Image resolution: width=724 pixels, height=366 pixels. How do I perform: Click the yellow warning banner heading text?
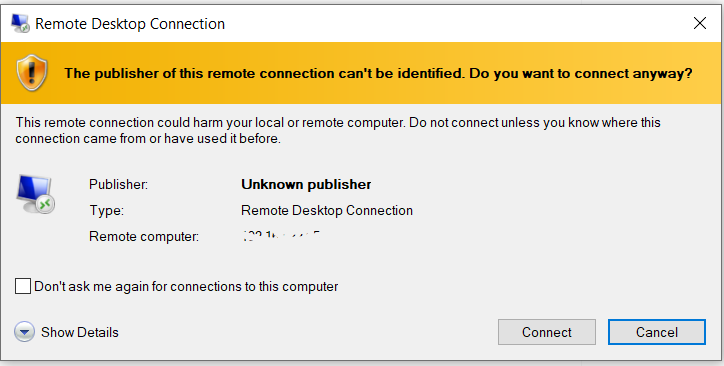(378, 73)
